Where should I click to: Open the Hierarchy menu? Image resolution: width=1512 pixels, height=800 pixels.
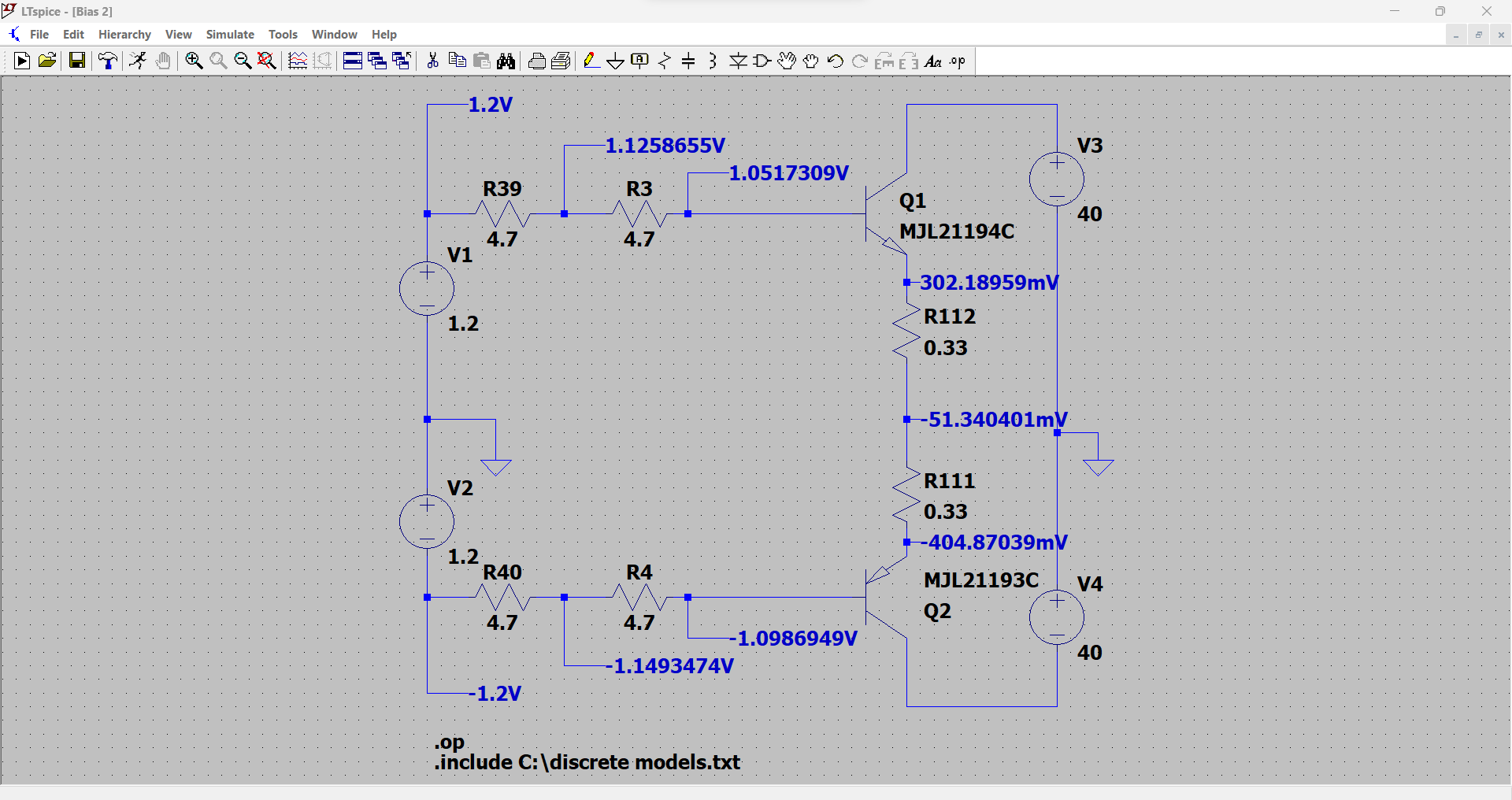coord(124,35)
